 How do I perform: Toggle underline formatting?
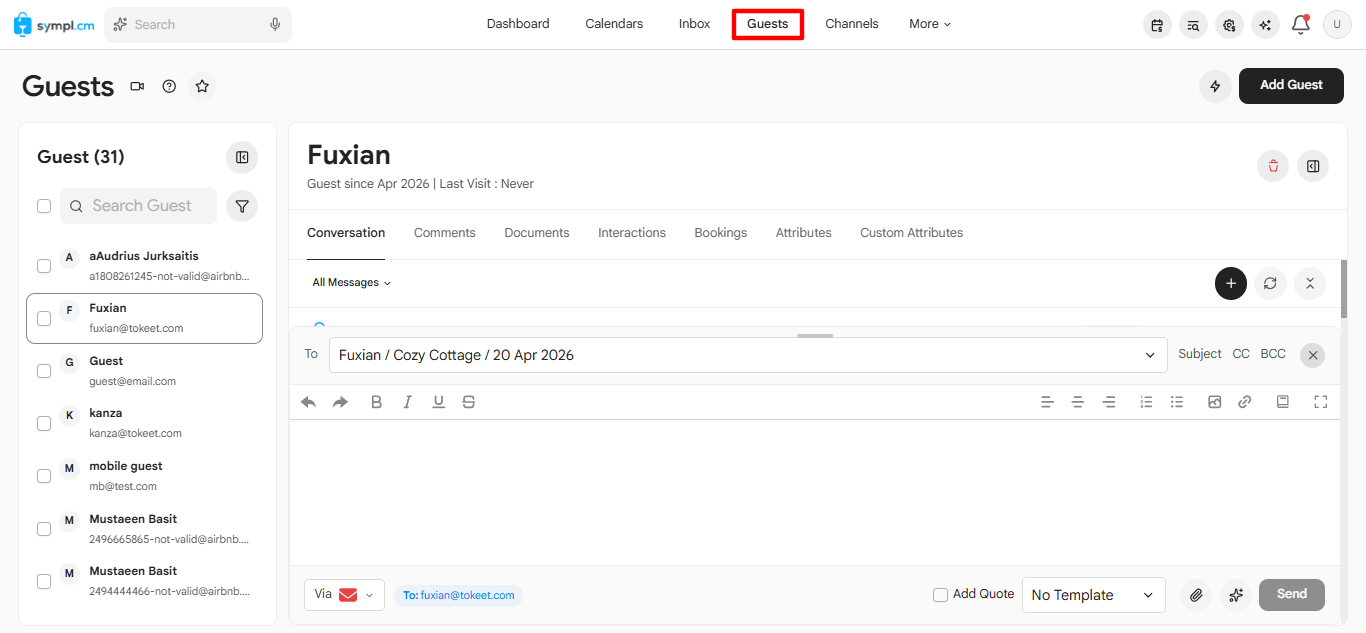click(x=438, y=402)
